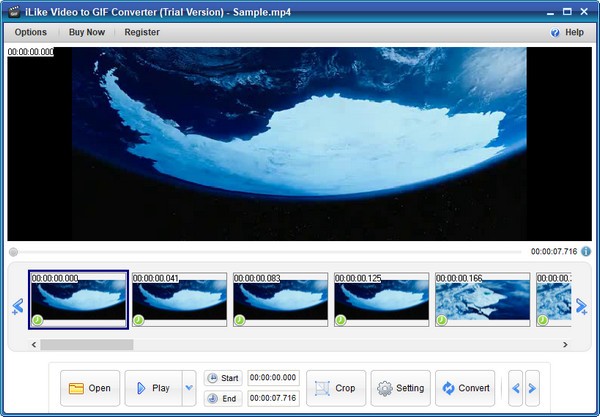Open the Setting gear dialog
Screen dimensions: 600x417
click(400, 388)
